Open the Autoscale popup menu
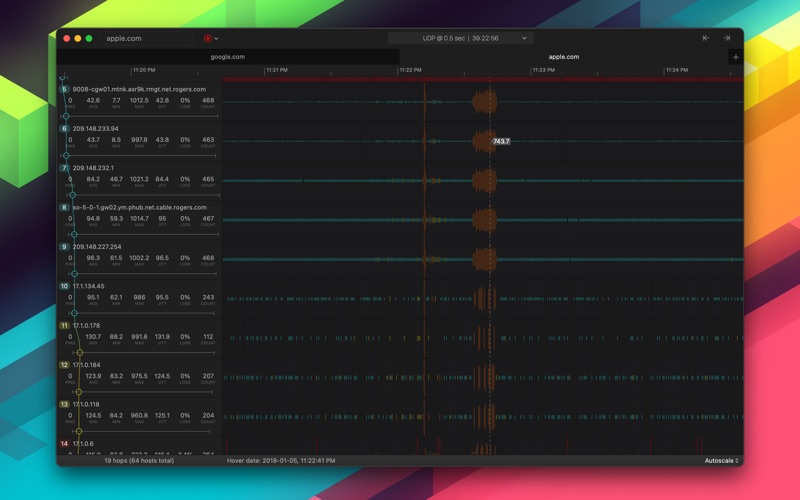This screenshot has width=800, height=500. click(x=721, y=461)
